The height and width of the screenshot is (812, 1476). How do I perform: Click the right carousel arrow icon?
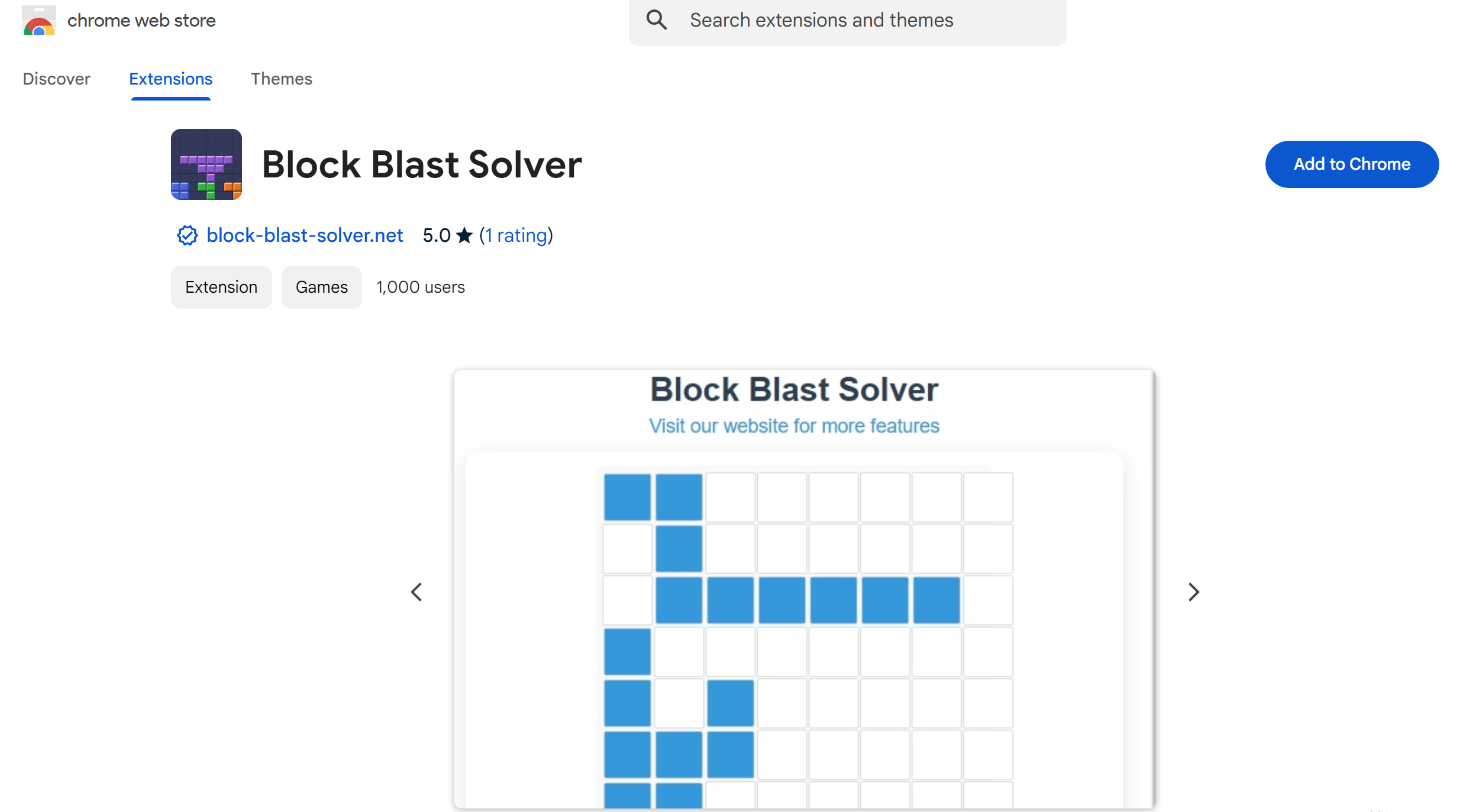pyautogui.click(x=1196, y=591)
